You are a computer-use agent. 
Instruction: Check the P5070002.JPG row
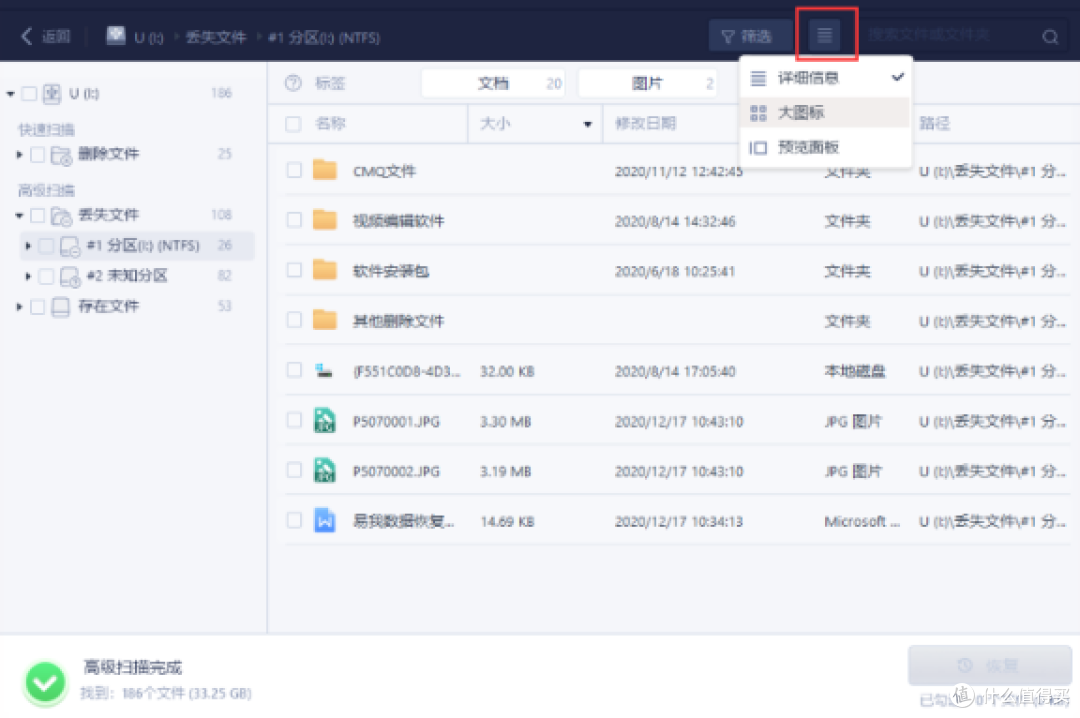point(294,471)
